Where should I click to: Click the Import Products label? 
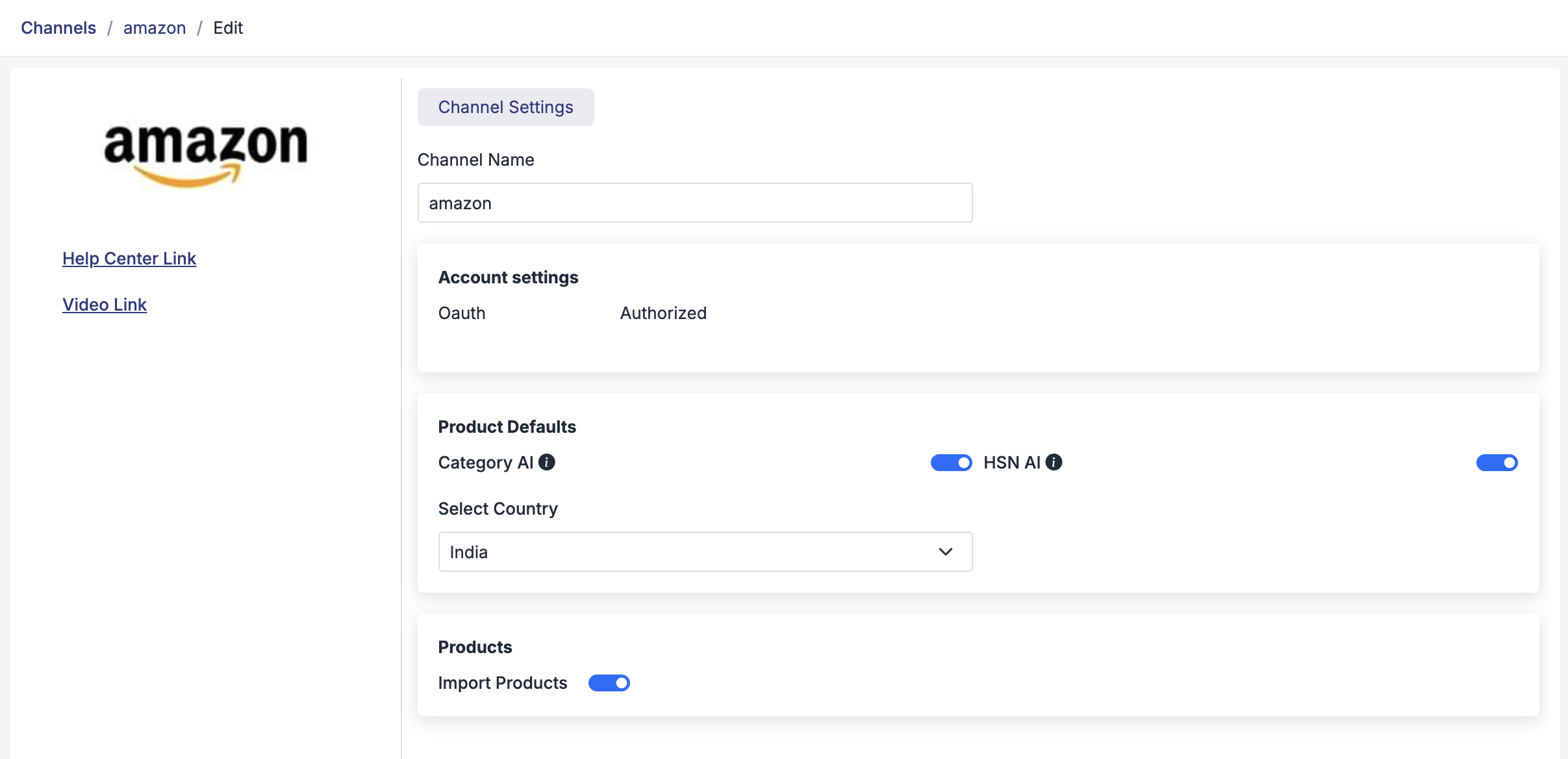tap(502, 683)
